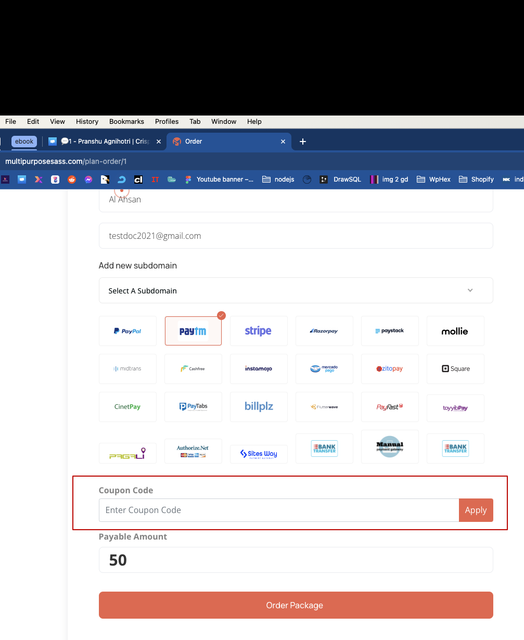The height and width of the screenshot is (640, 524).
Task: Open the Tab menu
Action: pos(195,122)
